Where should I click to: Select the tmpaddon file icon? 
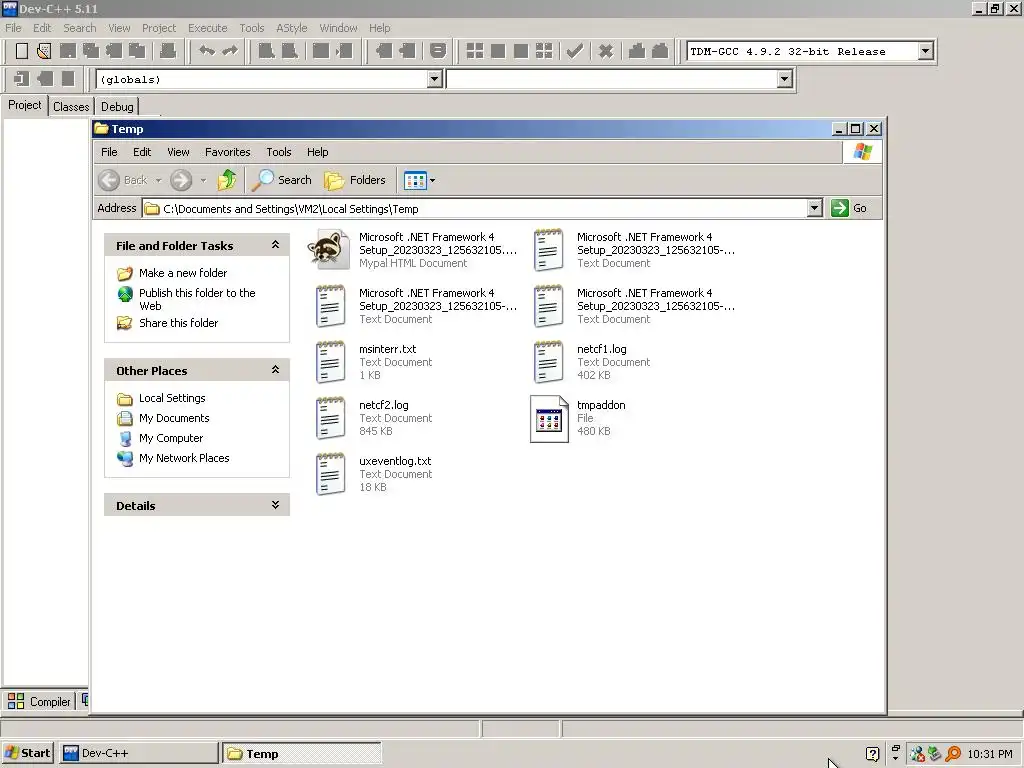pos(549,419)
